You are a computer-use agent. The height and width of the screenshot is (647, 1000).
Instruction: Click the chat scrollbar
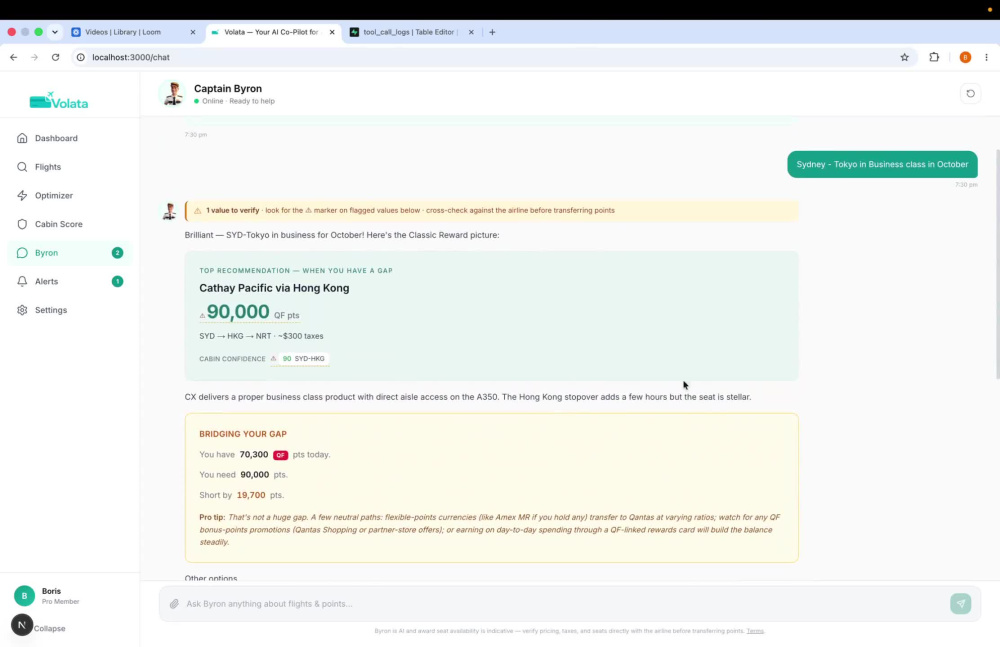(997, 264)
